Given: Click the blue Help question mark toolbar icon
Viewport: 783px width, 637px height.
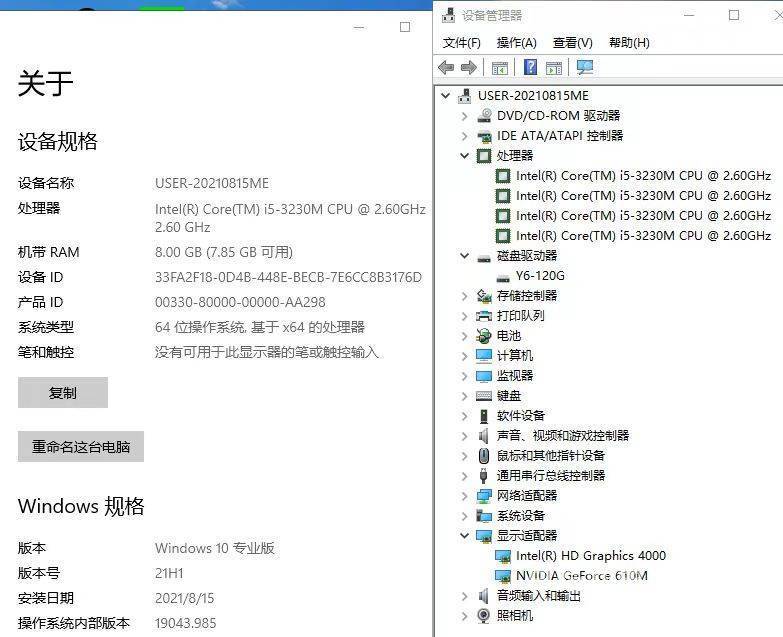Looking at the screenshot, I should click(x=530, y=67).
